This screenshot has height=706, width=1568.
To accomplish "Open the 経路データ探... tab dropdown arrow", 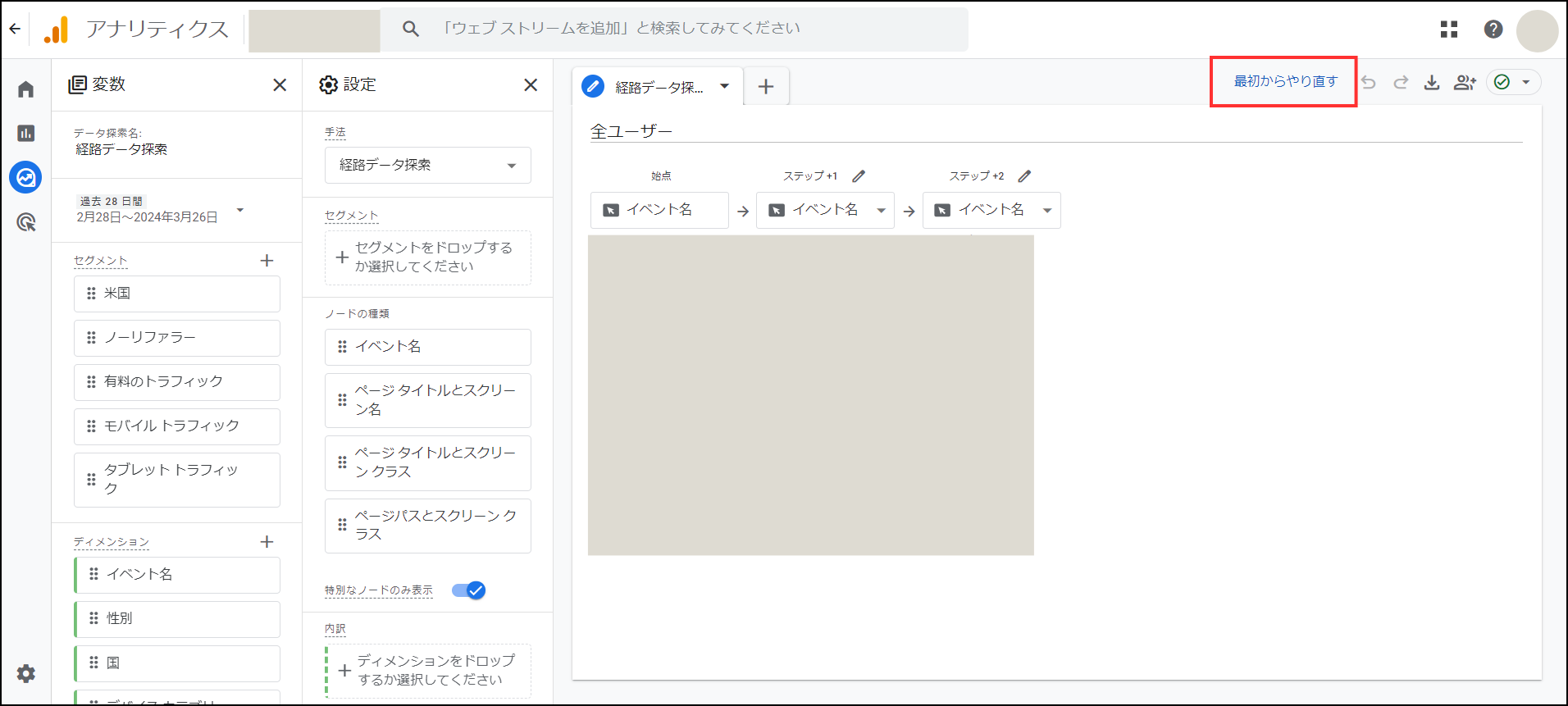I will click(725, 86).
